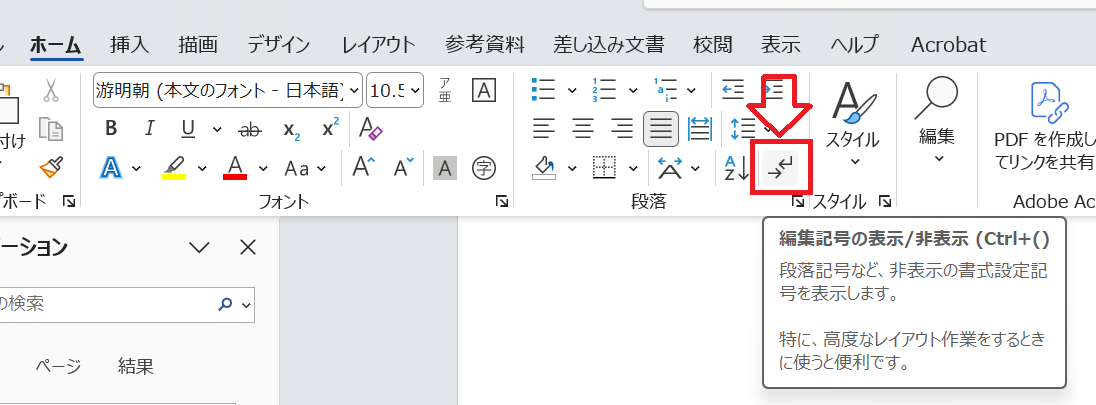Align text right
This screenshot has width=1096, height=405.
(x=621, y=129)
